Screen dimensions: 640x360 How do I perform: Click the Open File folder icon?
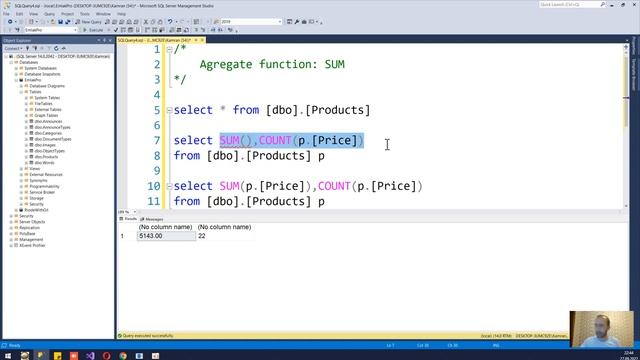[53, 22]
